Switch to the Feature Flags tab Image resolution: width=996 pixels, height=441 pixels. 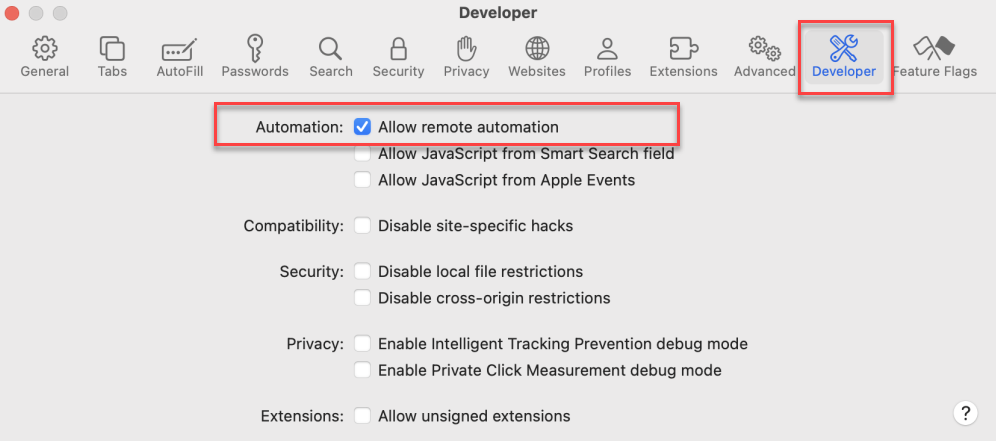934,48
